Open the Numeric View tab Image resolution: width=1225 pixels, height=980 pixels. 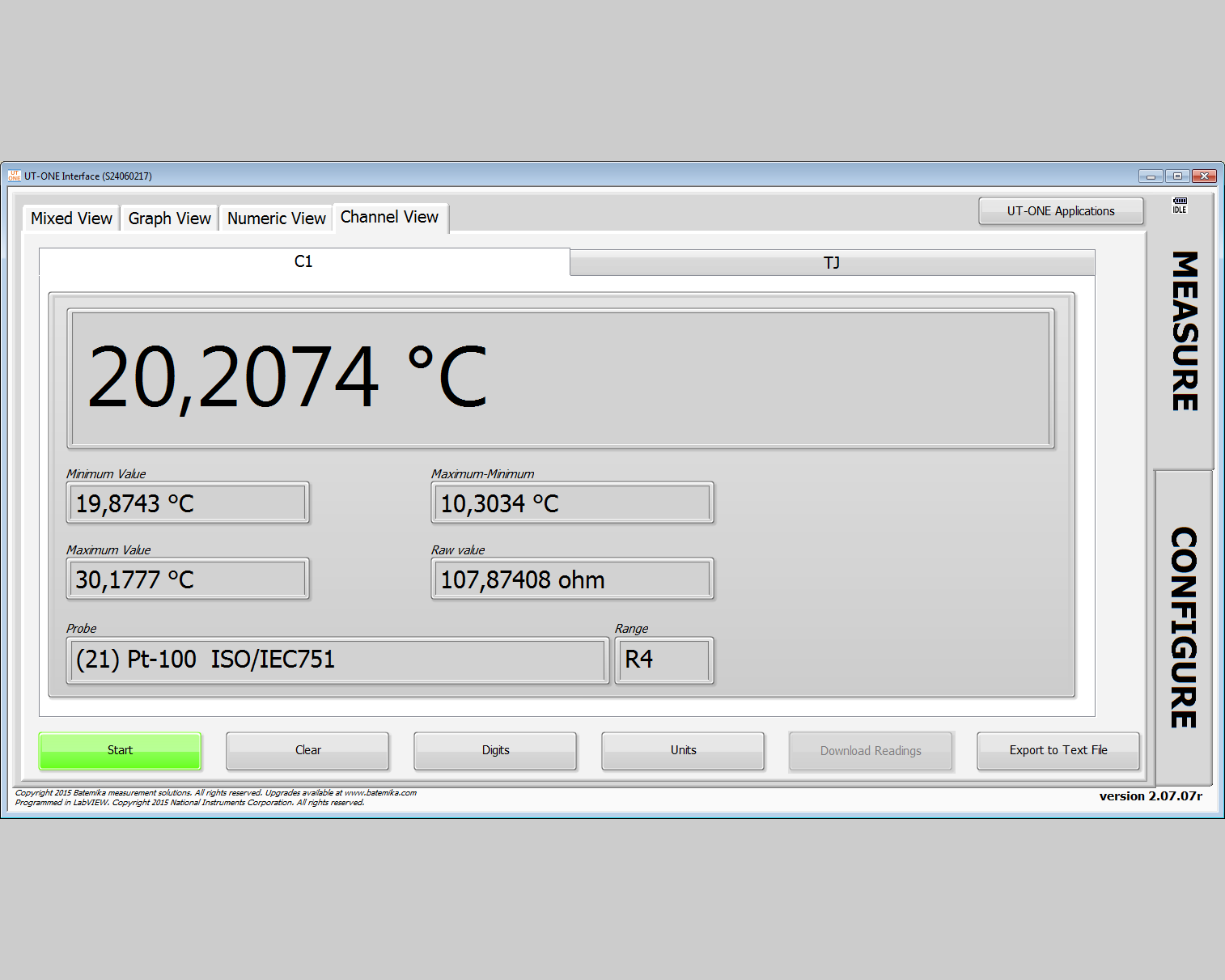click(x=276, y=218)
